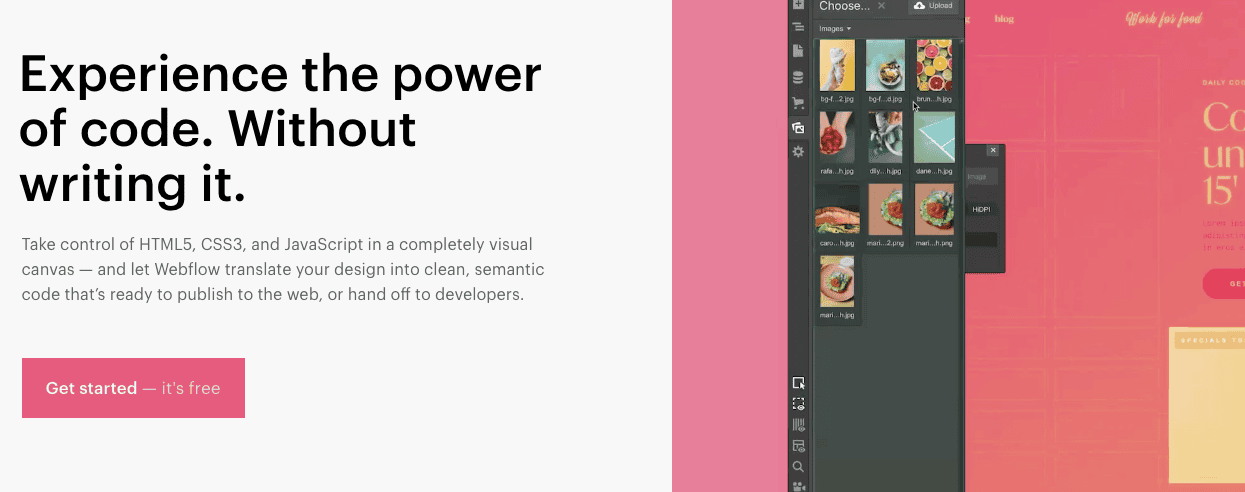Toggle the HiDPI option
The width and height of the screenshot is (1245, 492).
pyautogui.click(x=981, y=209)
